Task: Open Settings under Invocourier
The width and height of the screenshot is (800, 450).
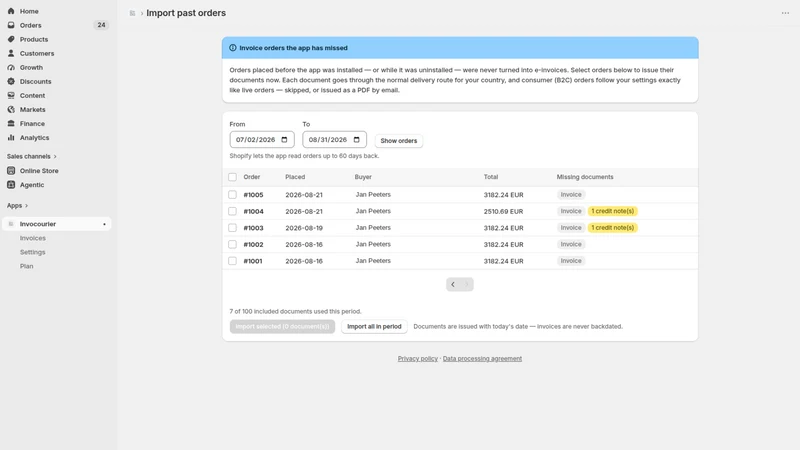Action: (x=33, y=252)
